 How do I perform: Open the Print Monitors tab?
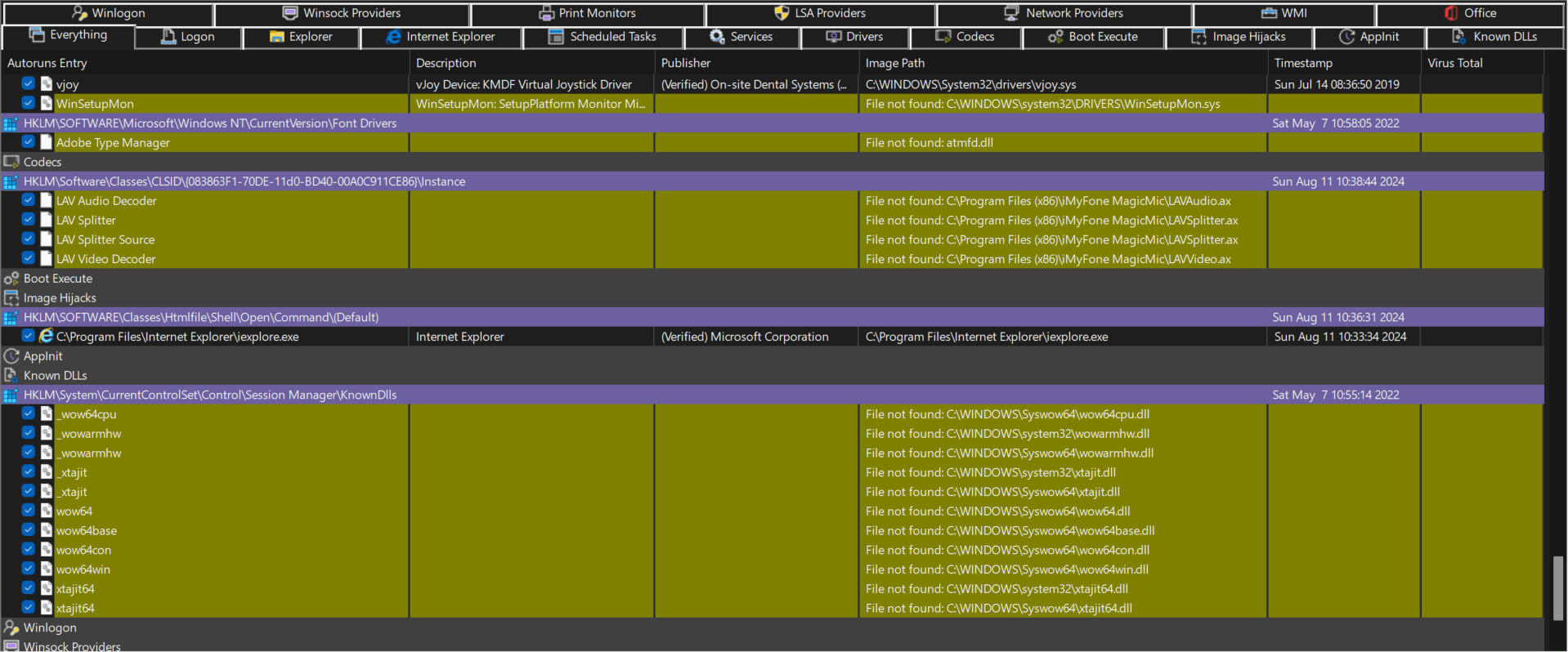[587, 13]
